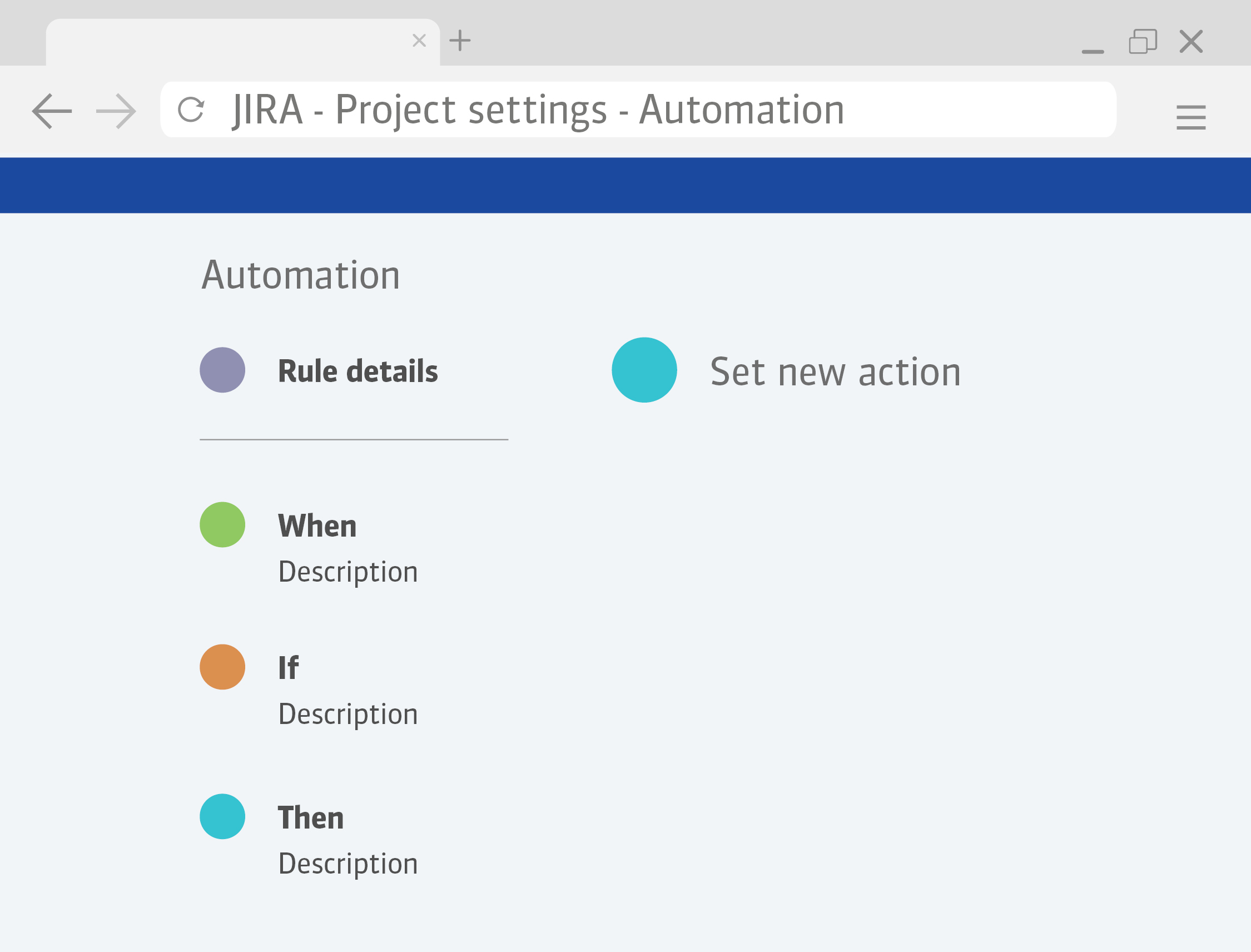Select the Rule details heading

pos(358,370)
